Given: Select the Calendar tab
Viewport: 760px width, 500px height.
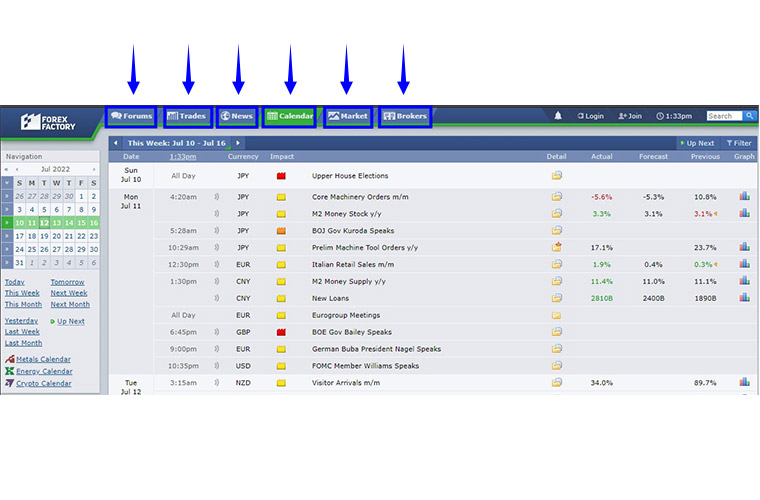Looking at the screenshot, I should coord(290,116).
